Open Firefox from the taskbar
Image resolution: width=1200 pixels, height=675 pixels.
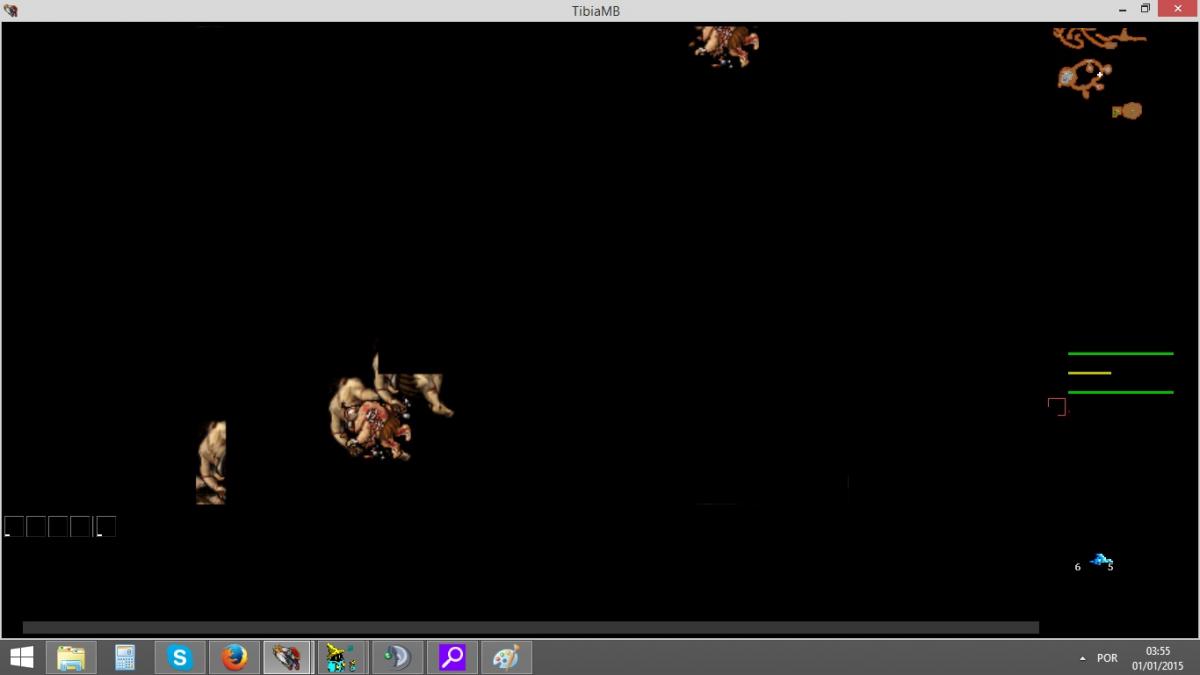[x=233, y=657]
